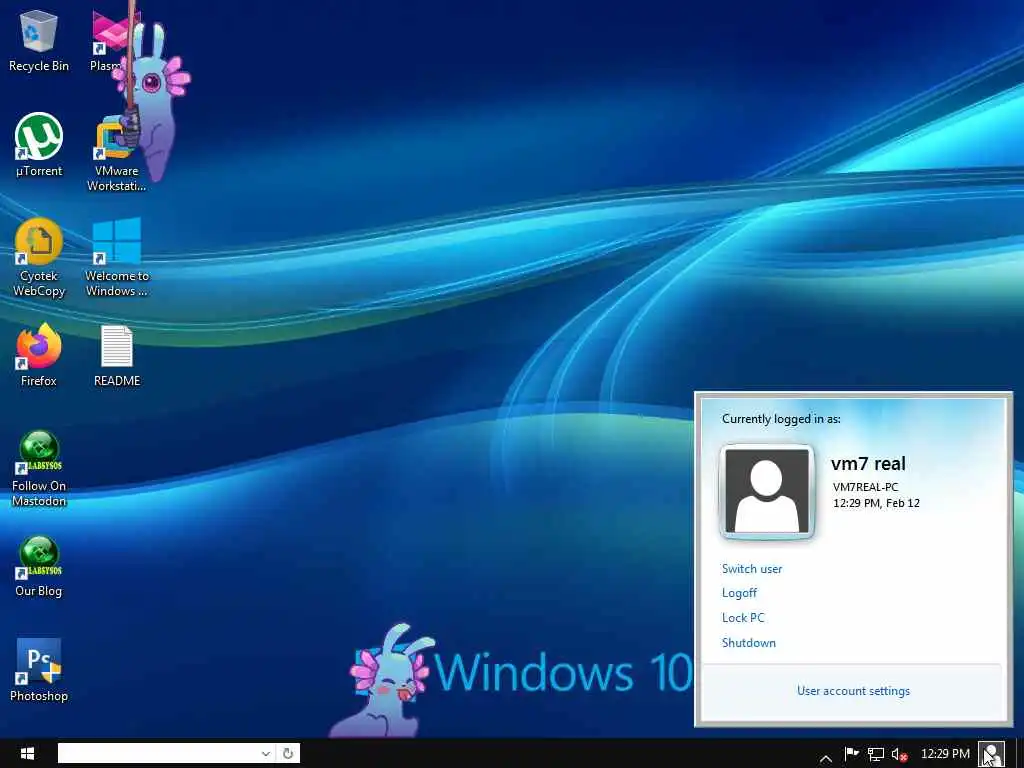Click the 'Currently logged in as:' label
Image resolution: width=1024 pixels, height=768 pixels.
tap(781, 419)
